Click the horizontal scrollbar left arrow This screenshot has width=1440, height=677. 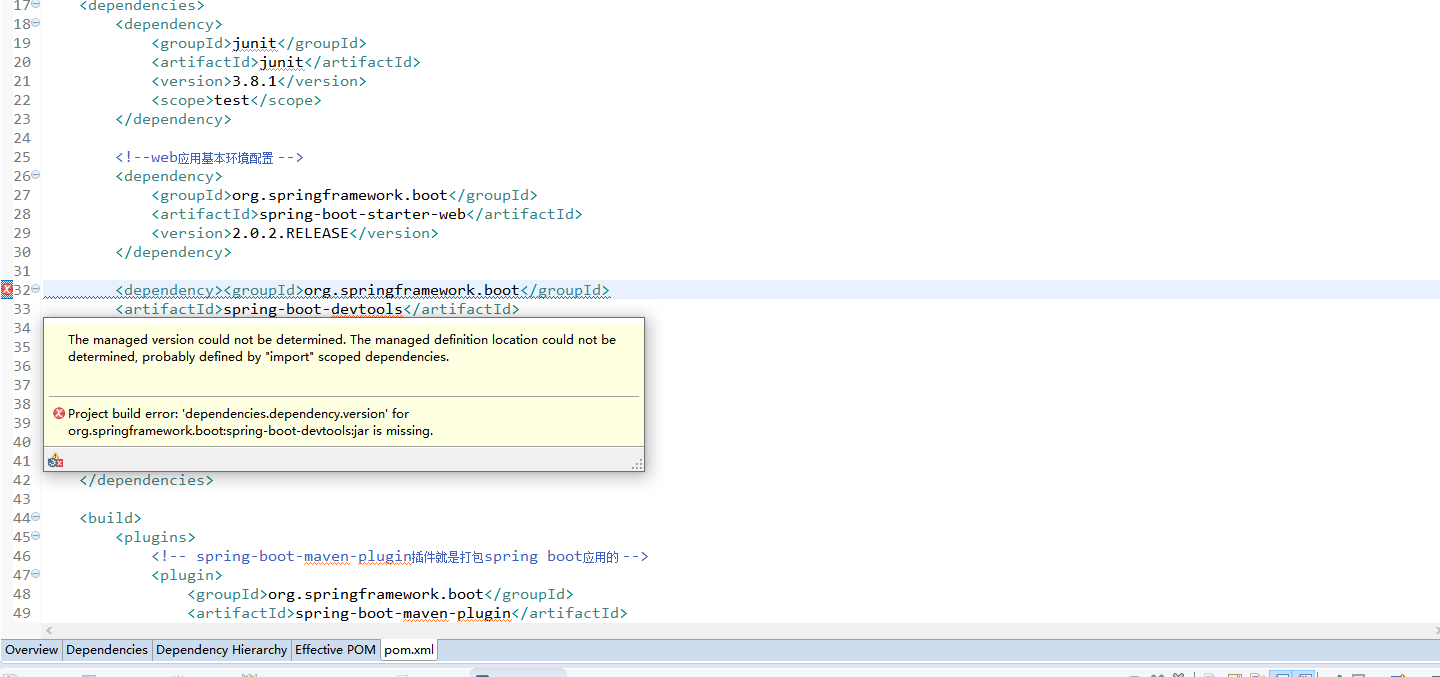click(51, 631)
